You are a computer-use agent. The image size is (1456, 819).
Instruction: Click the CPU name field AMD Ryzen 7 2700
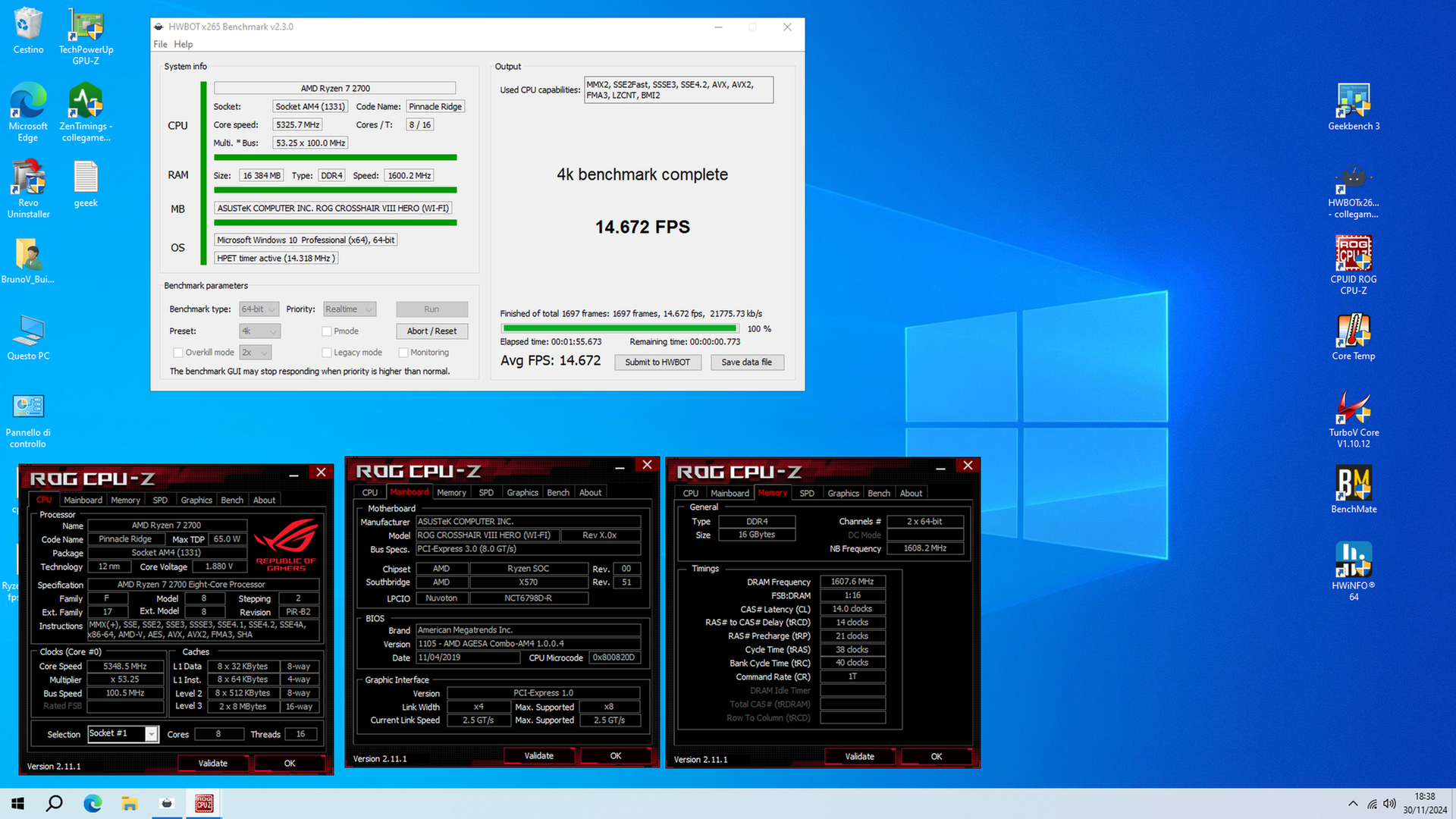tap(335, 88)
